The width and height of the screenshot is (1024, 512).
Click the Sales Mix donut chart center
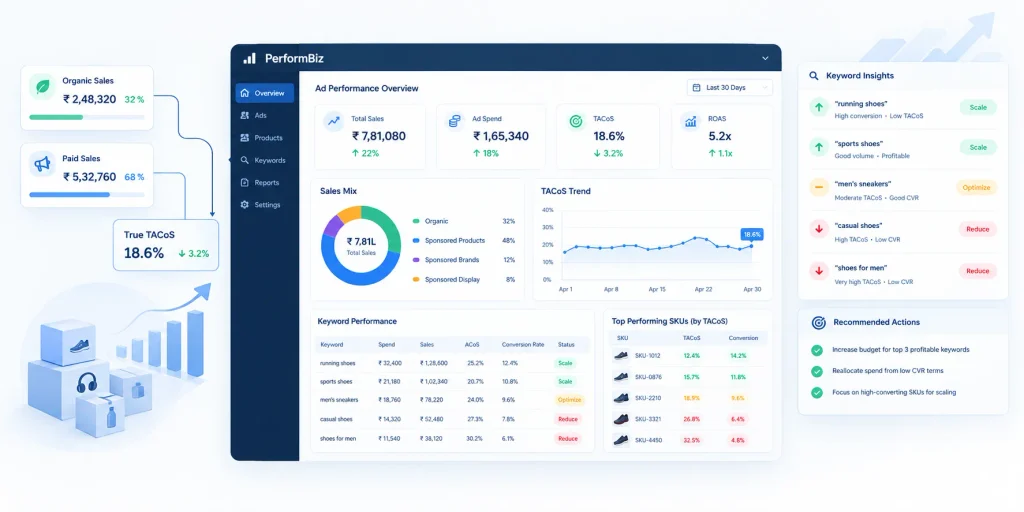361,246
